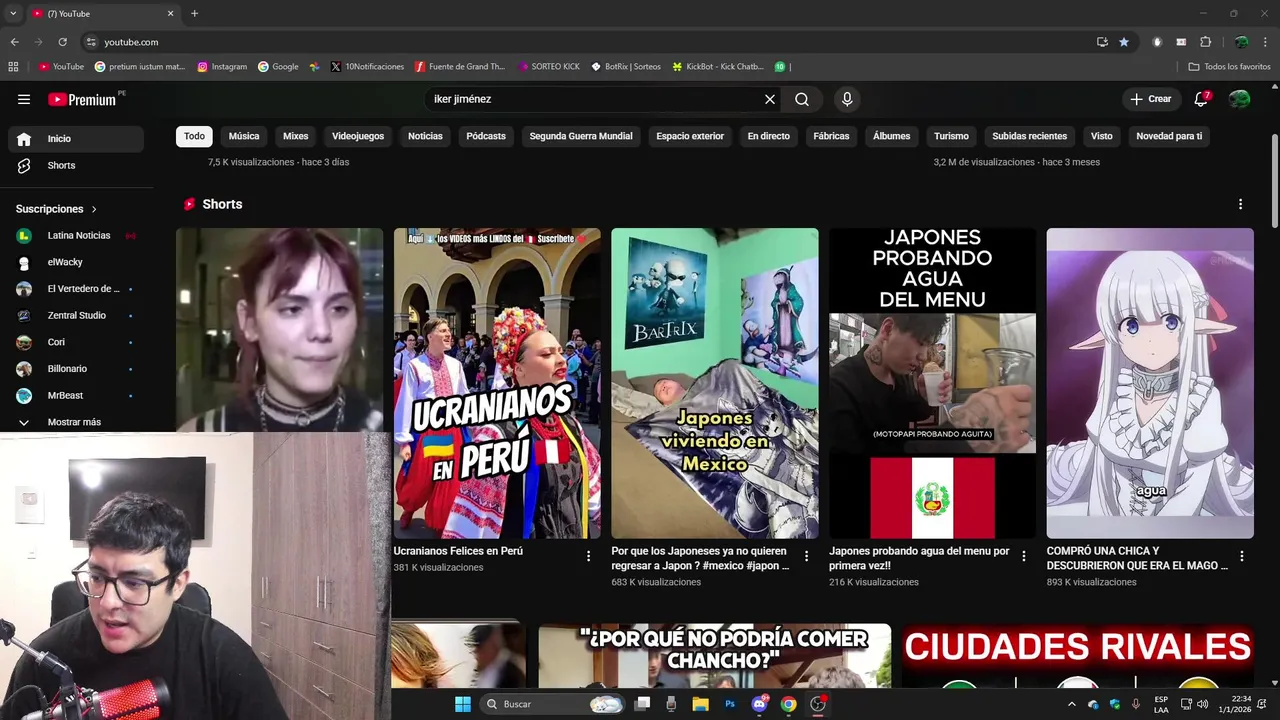This screenshot has height=720, width=1280.
Task: Open the Cori subscription
Action: [76, 342]
